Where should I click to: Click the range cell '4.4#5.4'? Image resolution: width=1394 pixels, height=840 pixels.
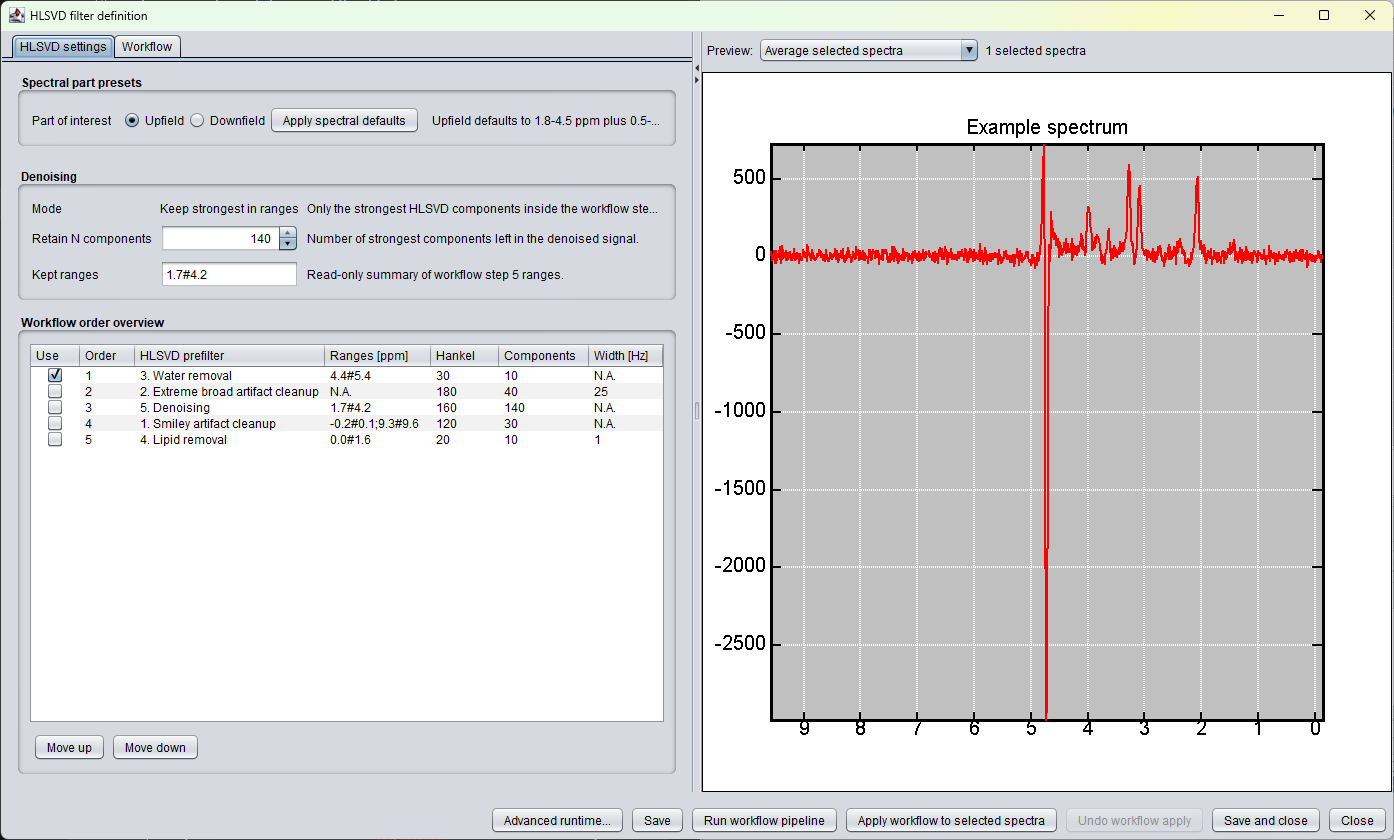click(x=377, y=375)
